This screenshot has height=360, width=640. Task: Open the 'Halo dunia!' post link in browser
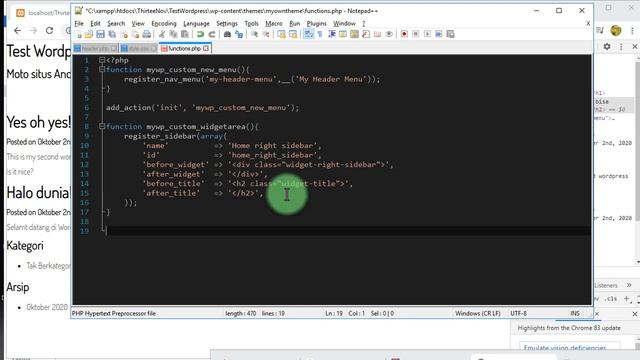coord(38,193)
